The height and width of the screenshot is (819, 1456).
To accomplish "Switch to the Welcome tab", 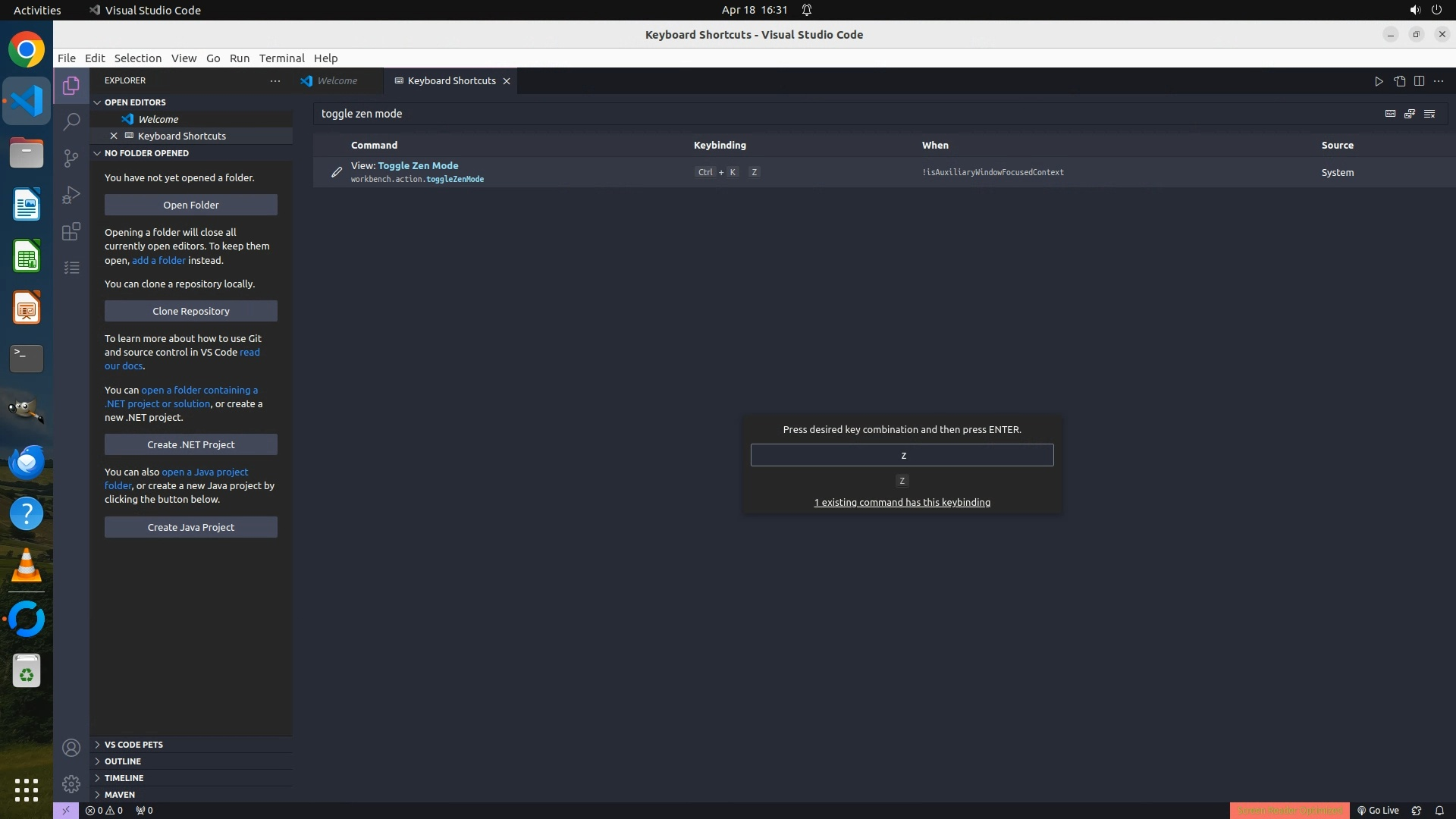I will [337, 81].
